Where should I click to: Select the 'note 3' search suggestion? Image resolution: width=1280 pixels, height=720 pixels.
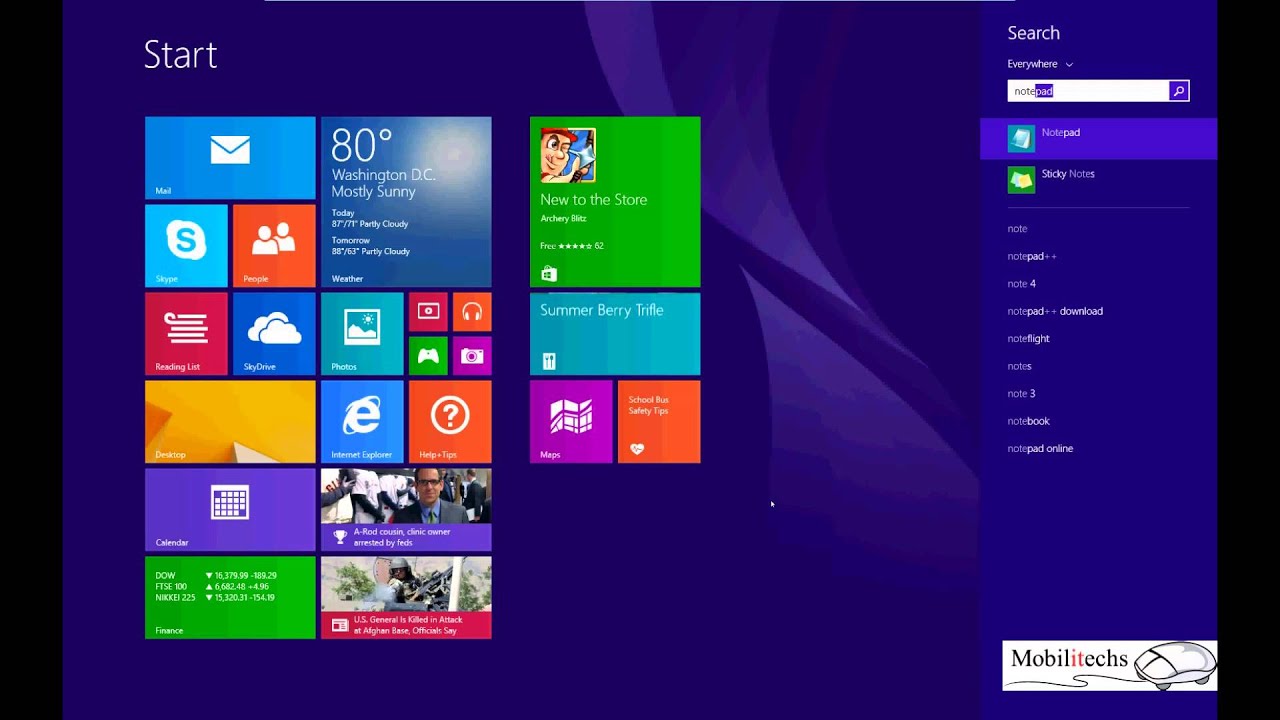click(x=1021, y=394)
